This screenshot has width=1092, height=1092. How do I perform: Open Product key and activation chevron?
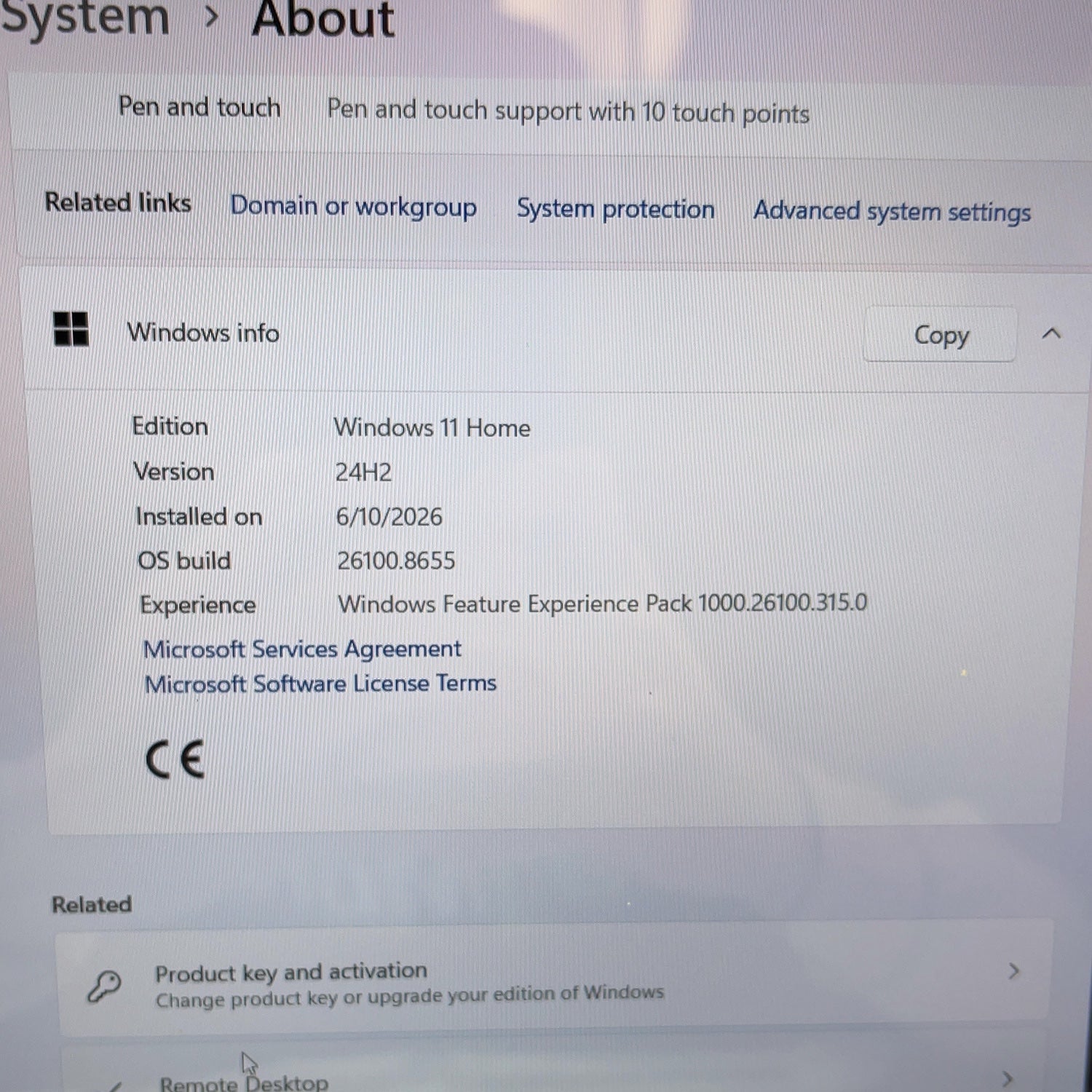(x=1013, y=970)
